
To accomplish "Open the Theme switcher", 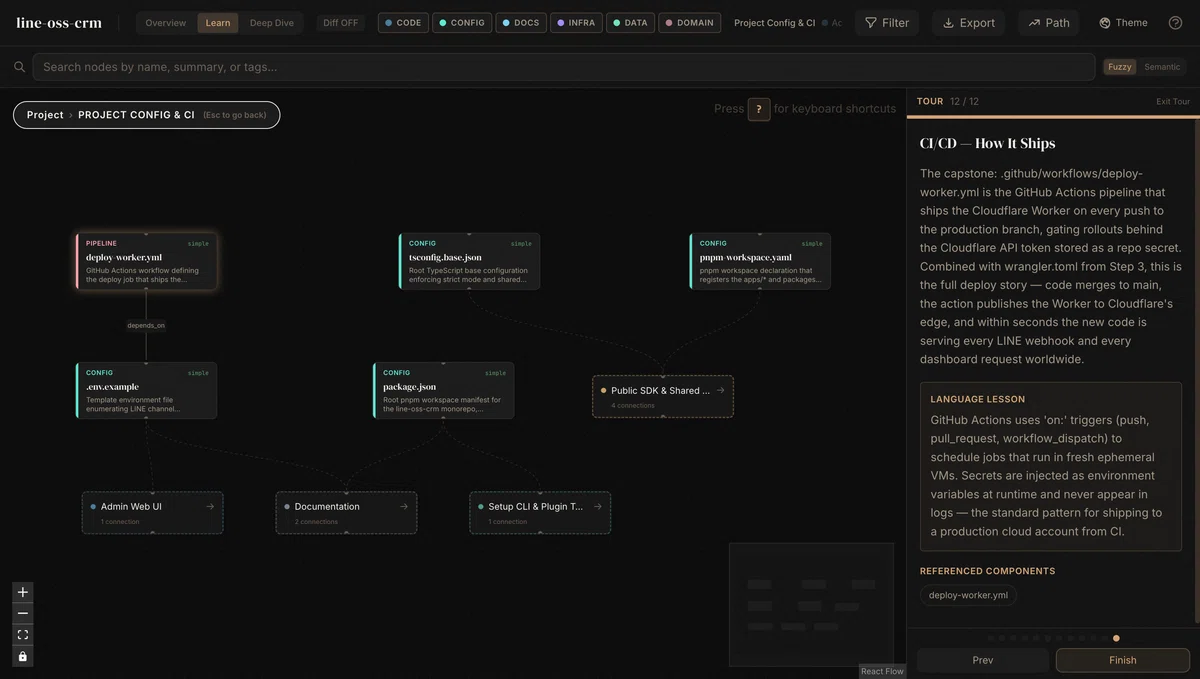I will point(1123,23).
